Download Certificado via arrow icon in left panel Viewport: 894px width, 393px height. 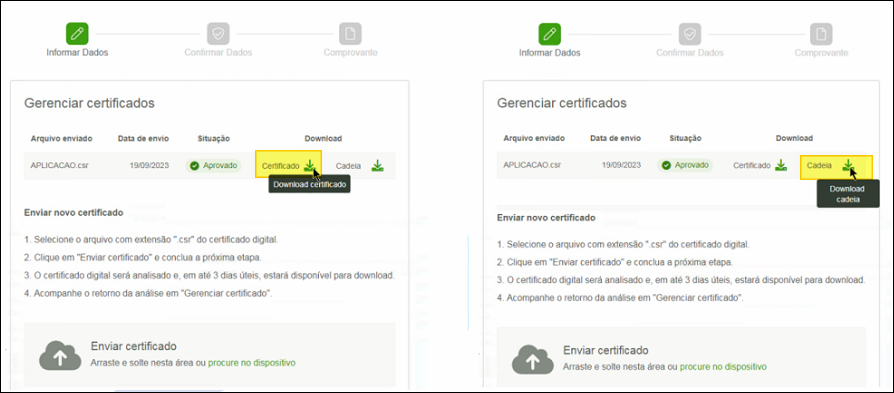(309, 165)
